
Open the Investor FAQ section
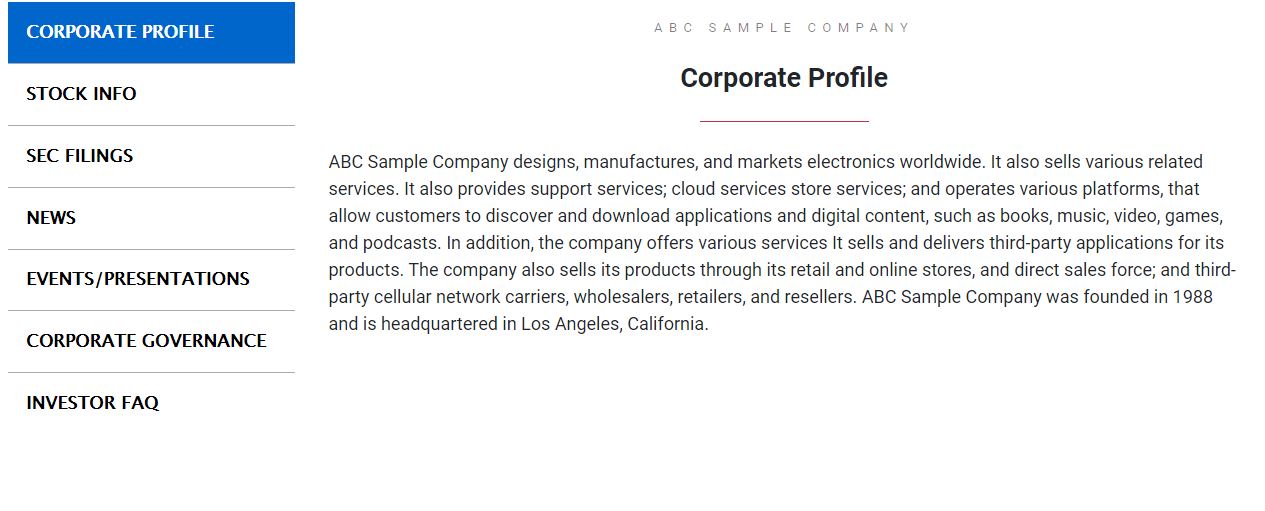[93, 403]
